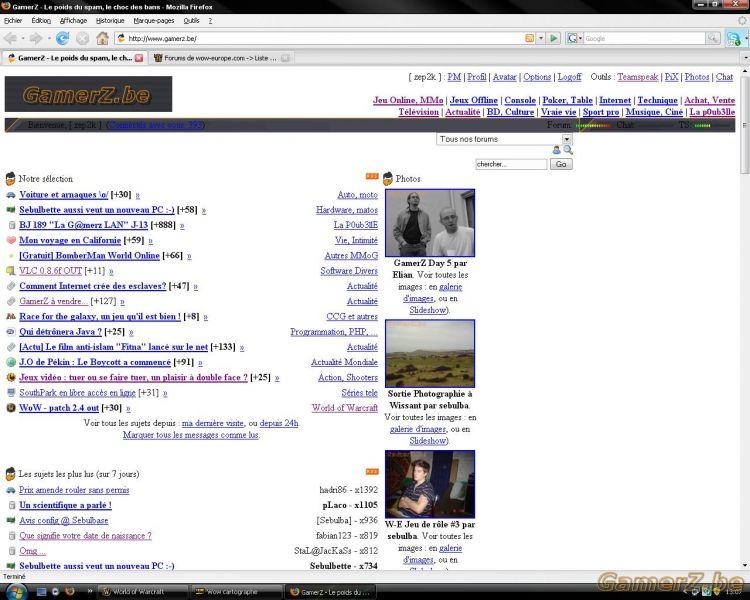Viewport: 750px width, 600px height.
Task: Click the GamerZ.be logo banner
Action: pyautogui.click(x=88, y=94)
